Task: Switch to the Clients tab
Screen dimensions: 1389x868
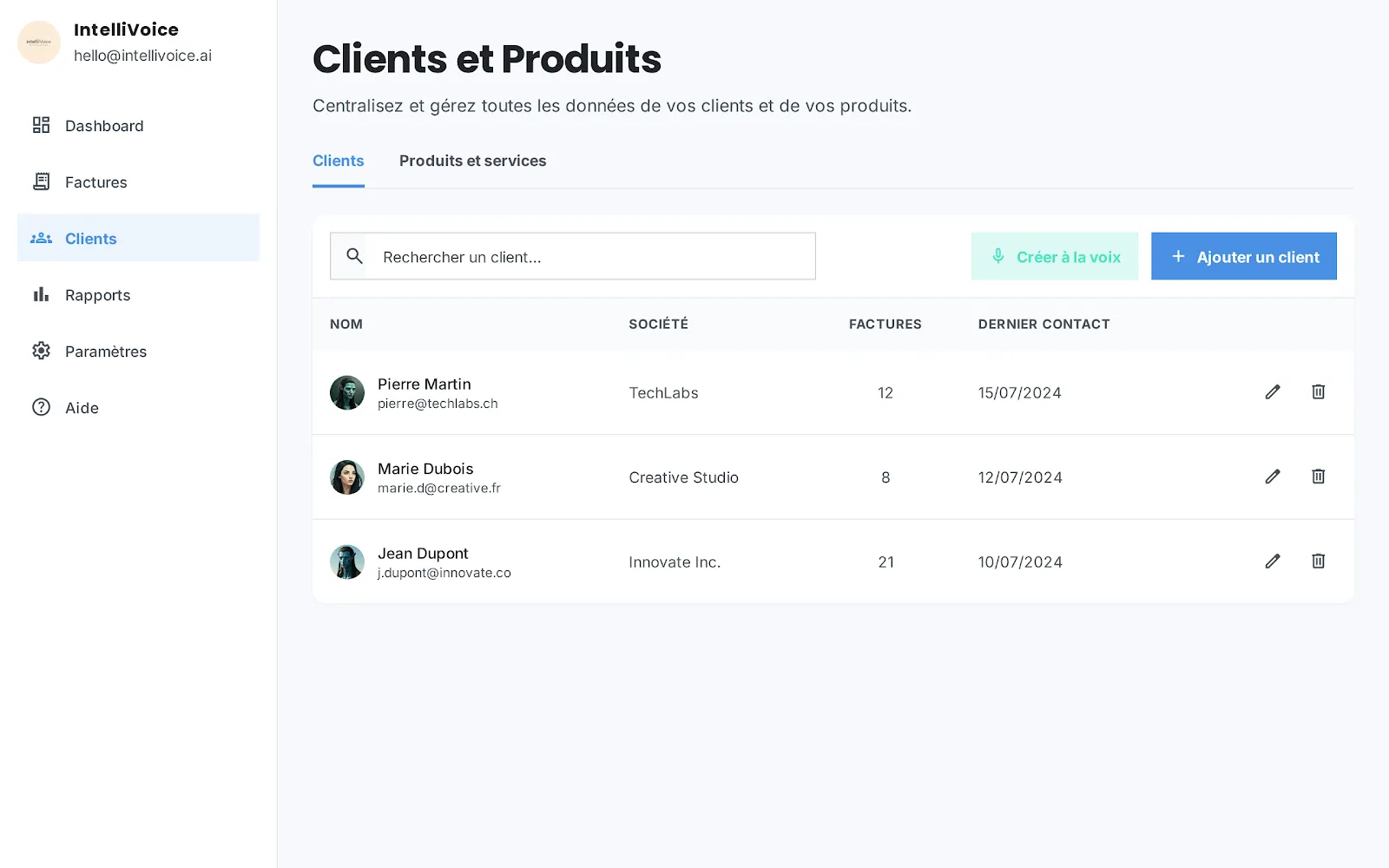Action: 339,161
